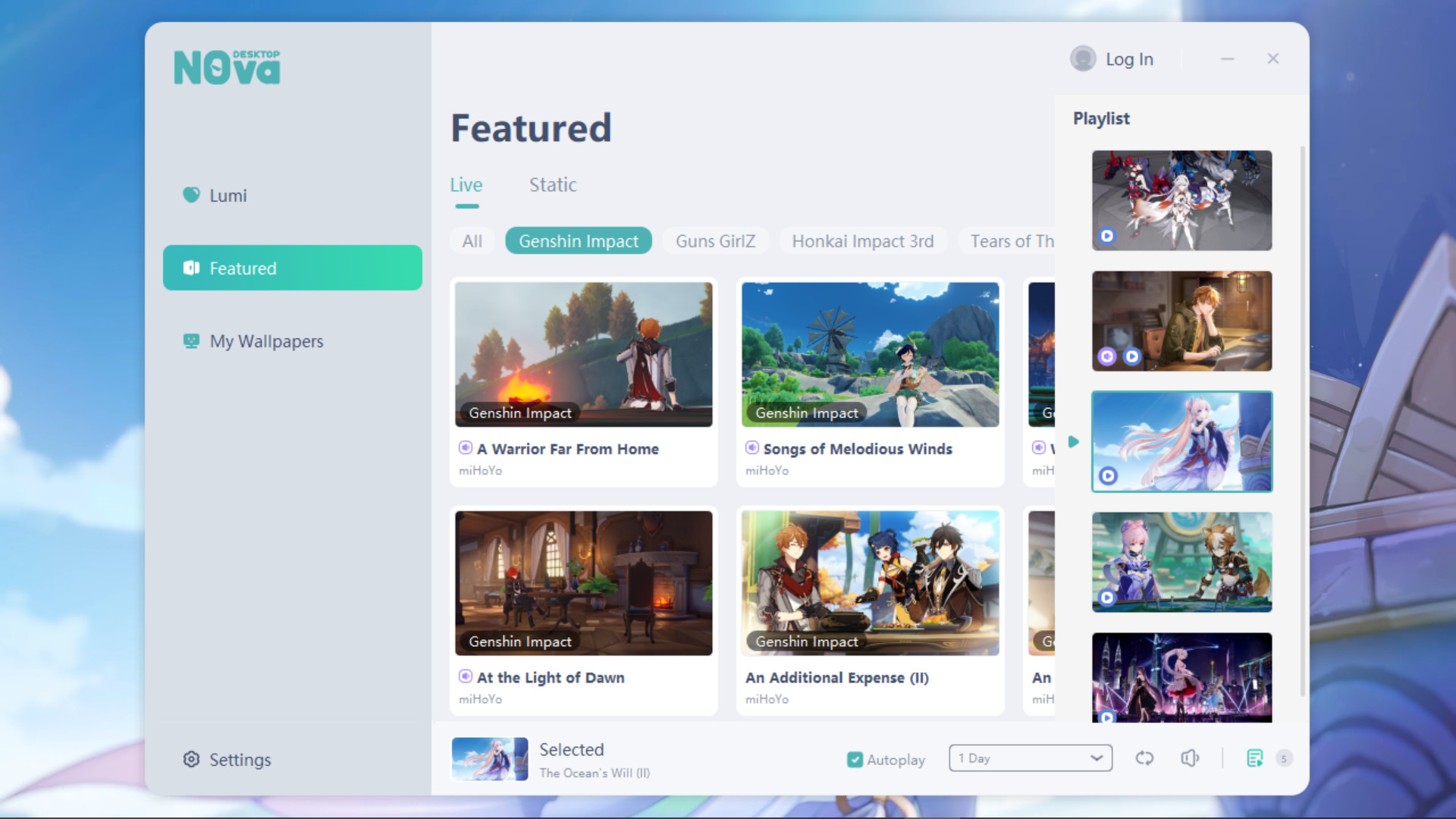Click the playlist queue icon in bottom bar

[1254, 758]
